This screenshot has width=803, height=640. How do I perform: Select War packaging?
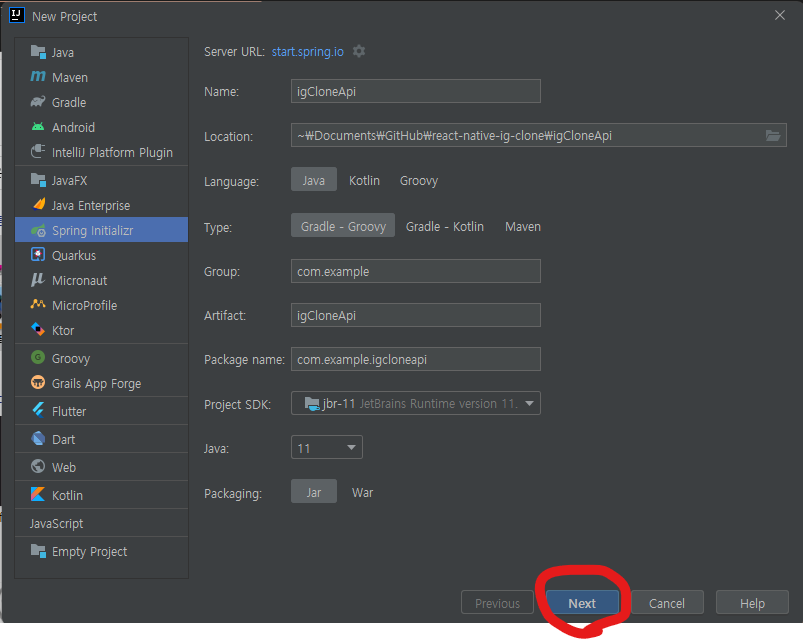pos(363,493)
